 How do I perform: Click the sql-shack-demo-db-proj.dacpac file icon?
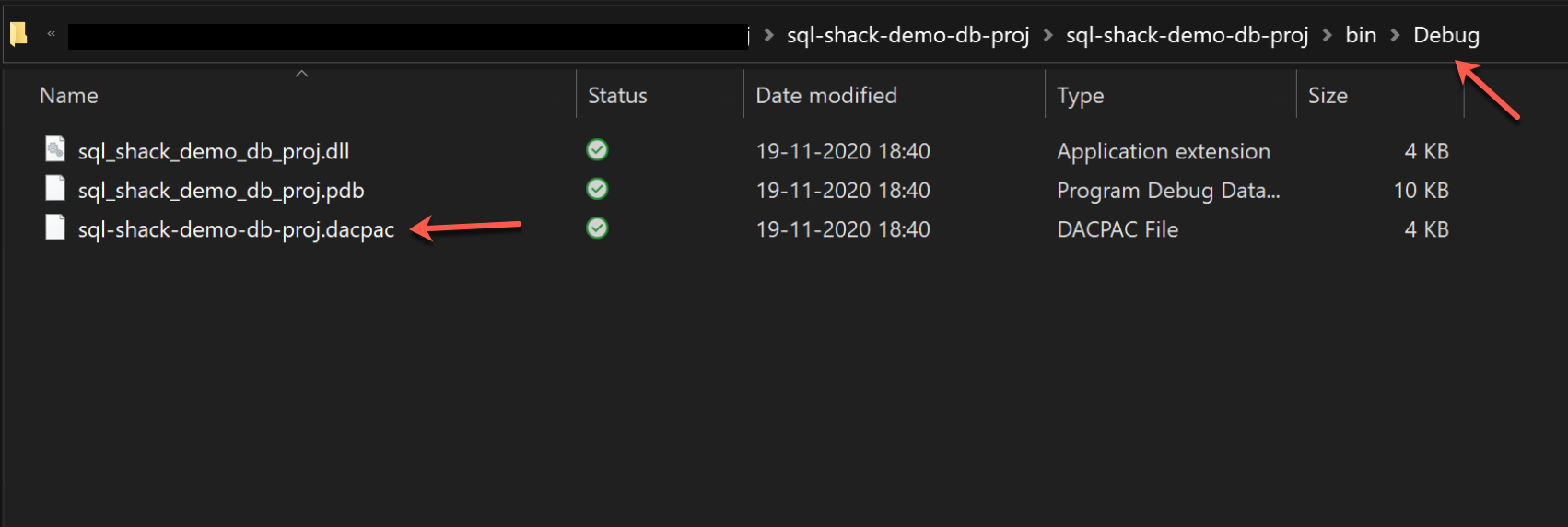55,228
